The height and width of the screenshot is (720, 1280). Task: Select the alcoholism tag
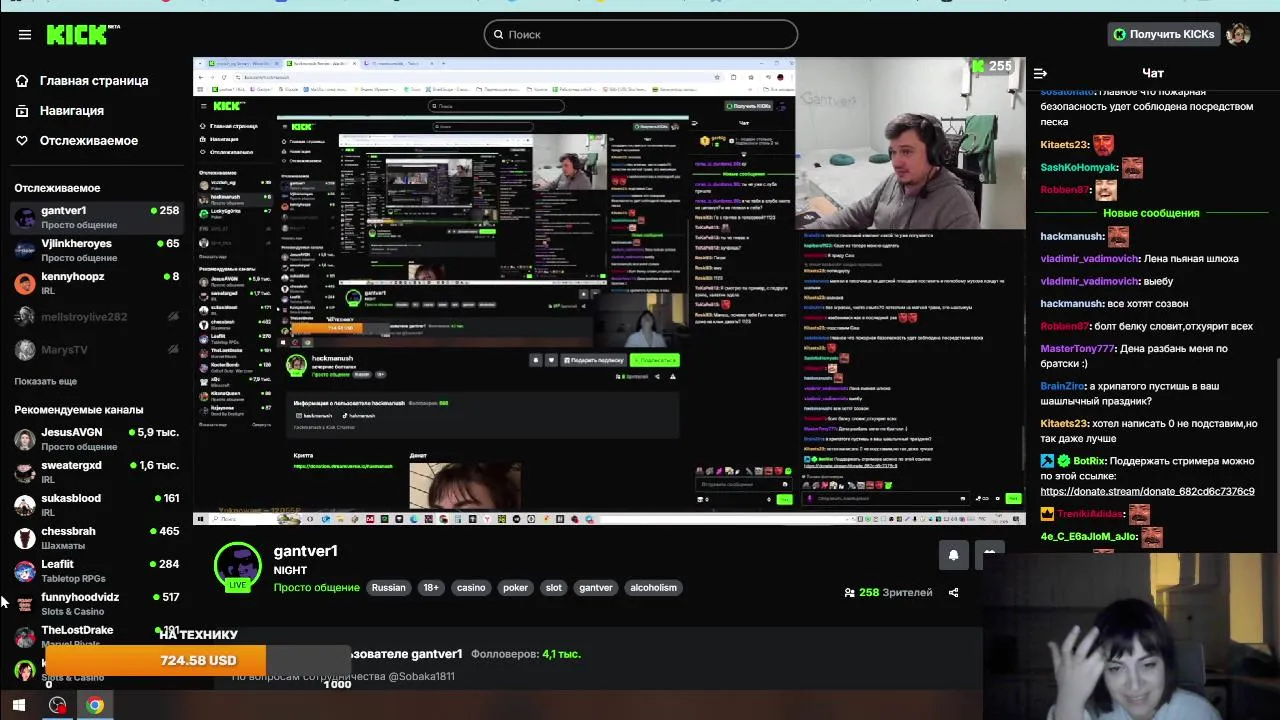point(654,588)
